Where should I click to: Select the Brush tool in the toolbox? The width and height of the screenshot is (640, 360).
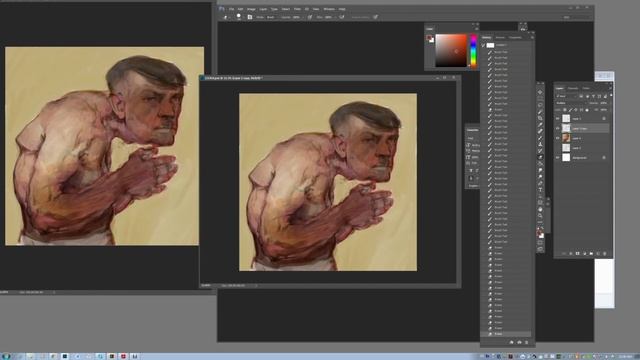click(x=540, y=138)
